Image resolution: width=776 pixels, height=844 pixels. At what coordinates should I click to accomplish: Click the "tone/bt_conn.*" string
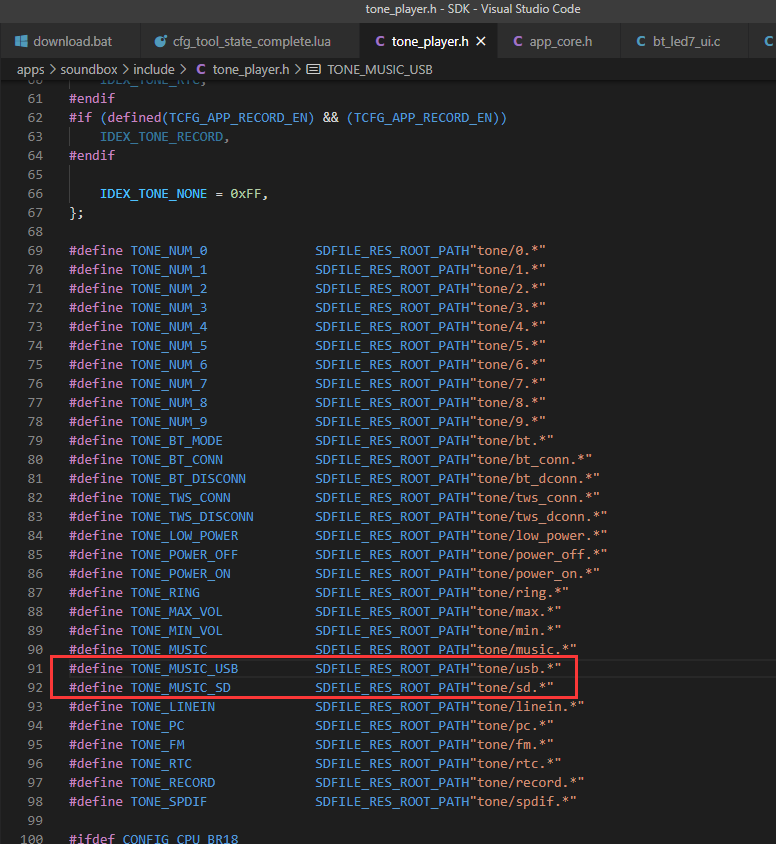531,460
